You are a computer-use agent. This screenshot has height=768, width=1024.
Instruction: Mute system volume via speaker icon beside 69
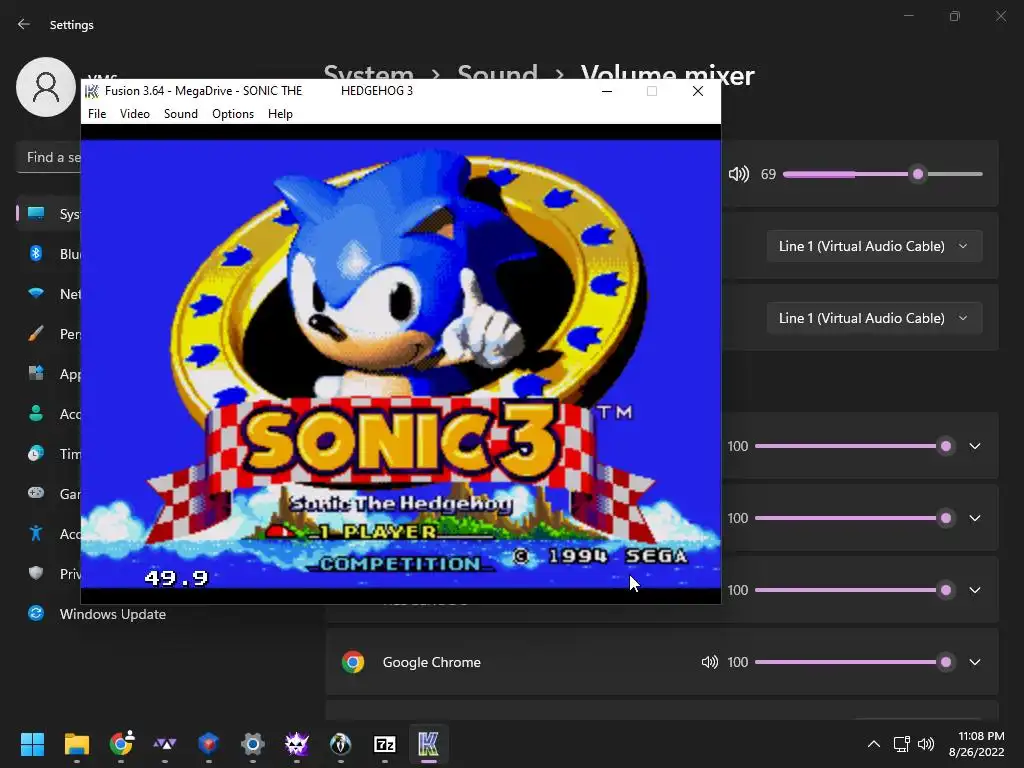point(739,174)
